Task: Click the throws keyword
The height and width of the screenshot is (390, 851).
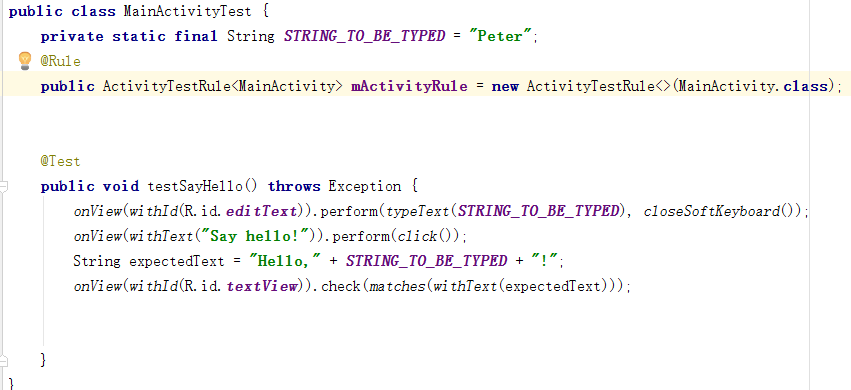Action: coord(294,187)
